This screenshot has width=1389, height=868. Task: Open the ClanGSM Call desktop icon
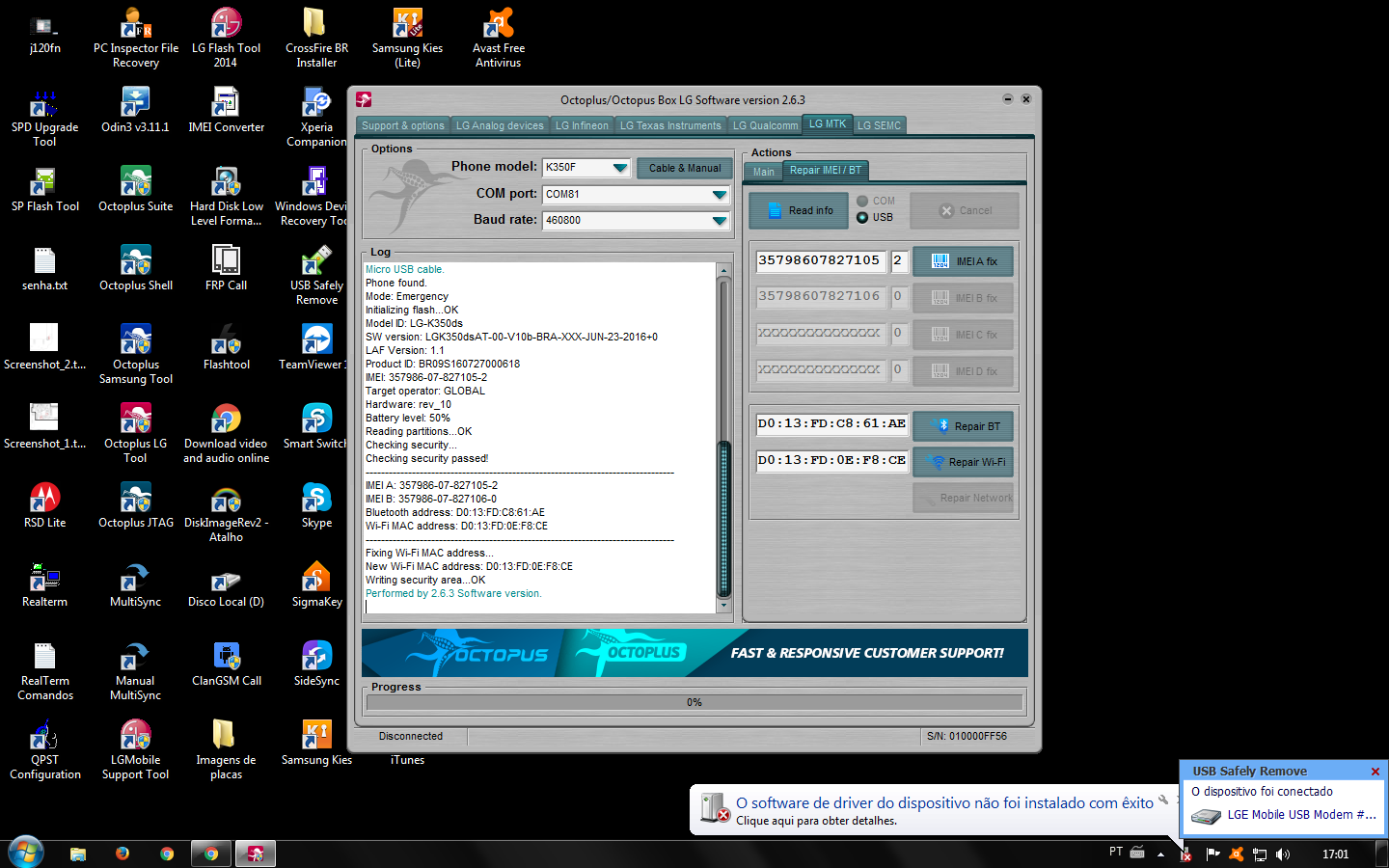click(x=226, y=664)
